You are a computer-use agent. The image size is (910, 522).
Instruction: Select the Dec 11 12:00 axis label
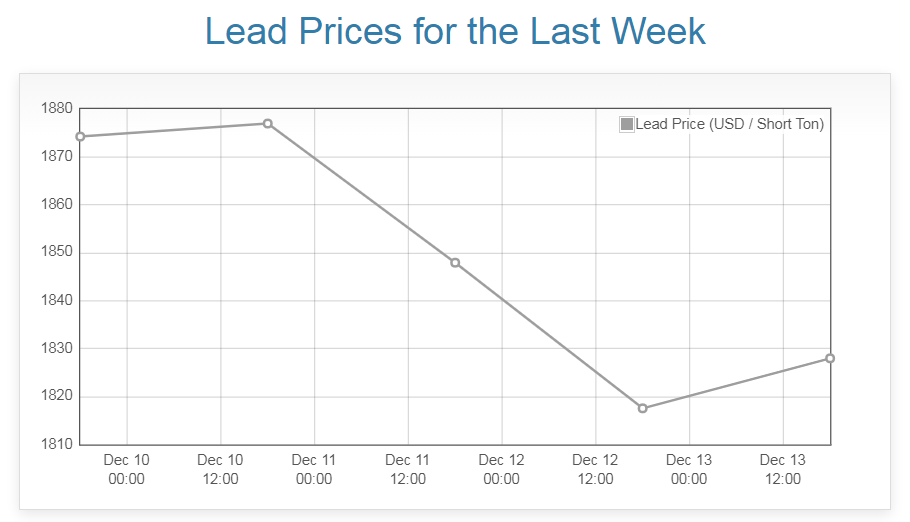(408, 469)
